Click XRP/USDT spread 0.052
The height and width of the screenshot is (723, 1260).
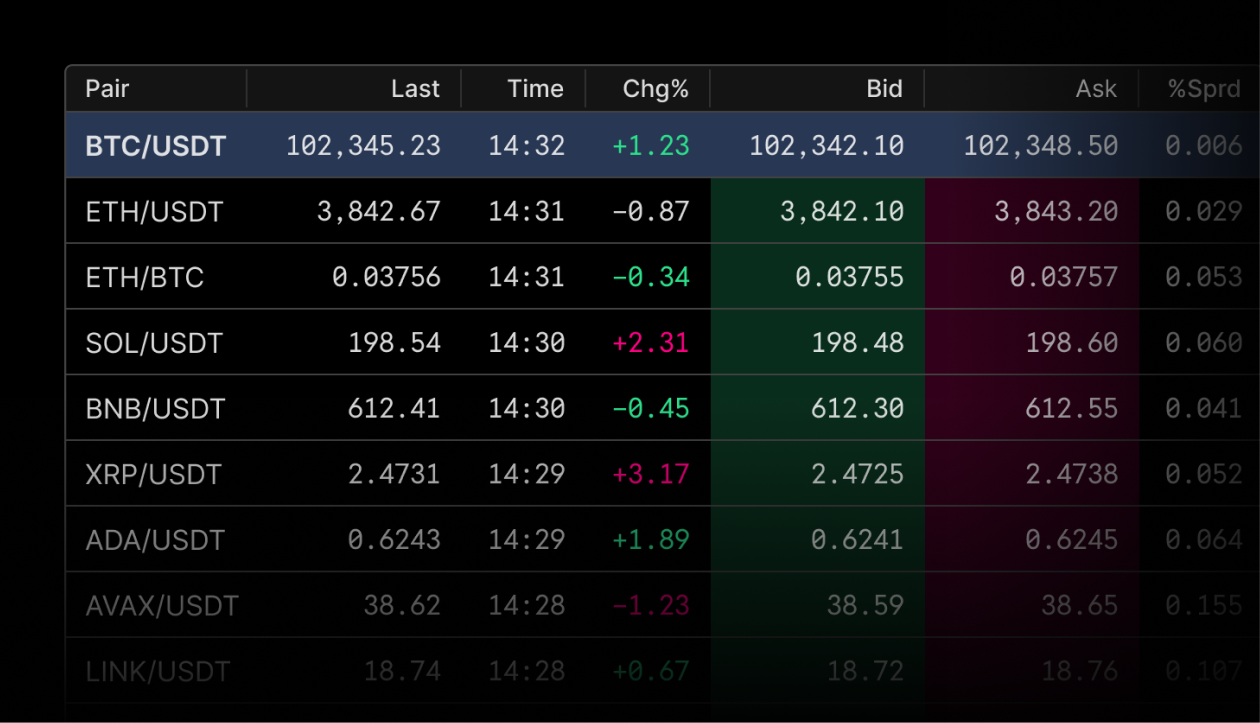1204,474
